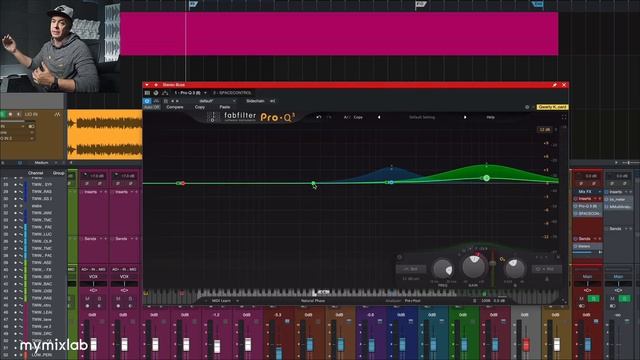This screenshot has height=360, width=640.
Task: Solo the Main output channel
Action: point(624,299)
